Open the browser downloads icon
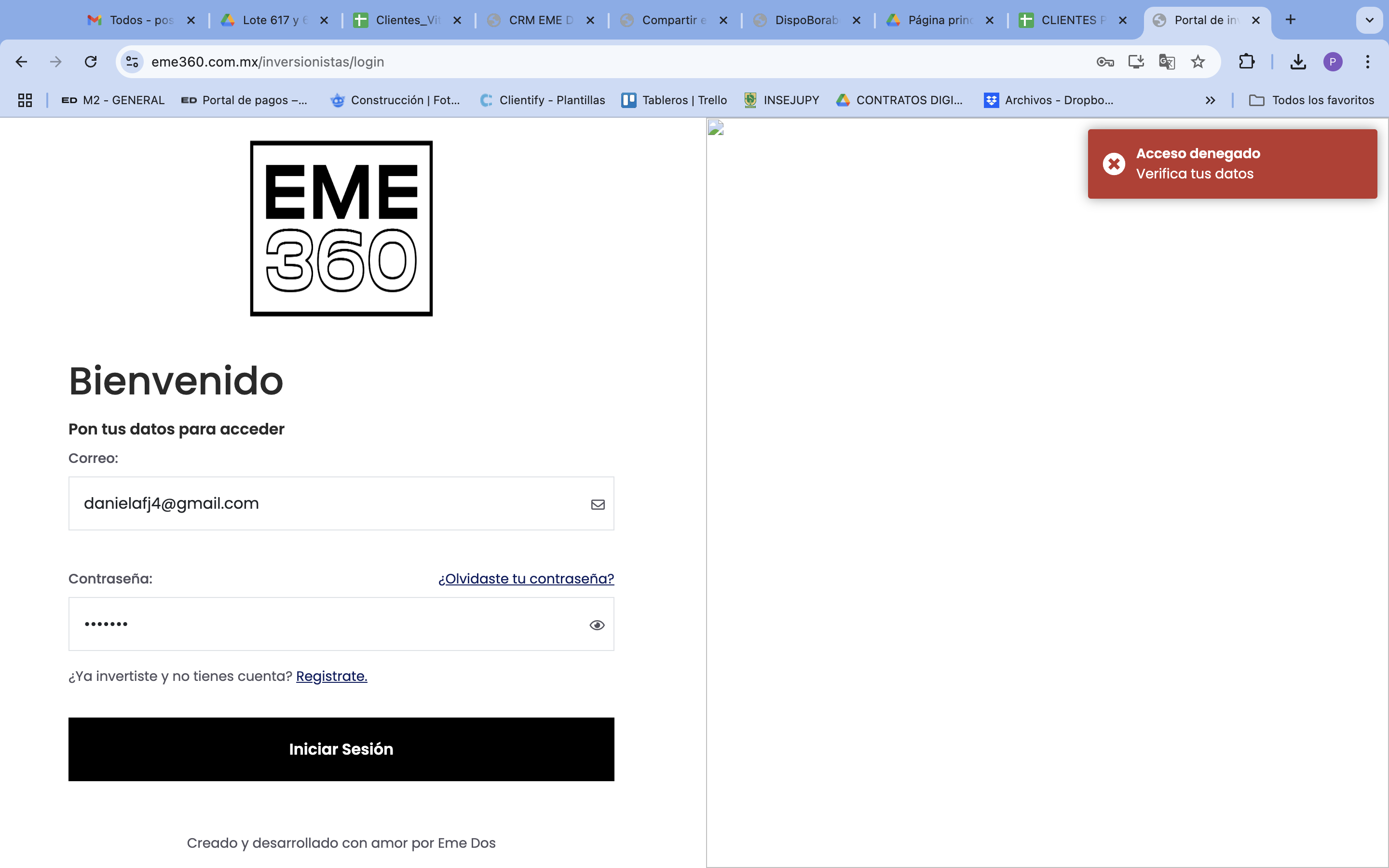 pyautogui.click(x=1298, y=61)
